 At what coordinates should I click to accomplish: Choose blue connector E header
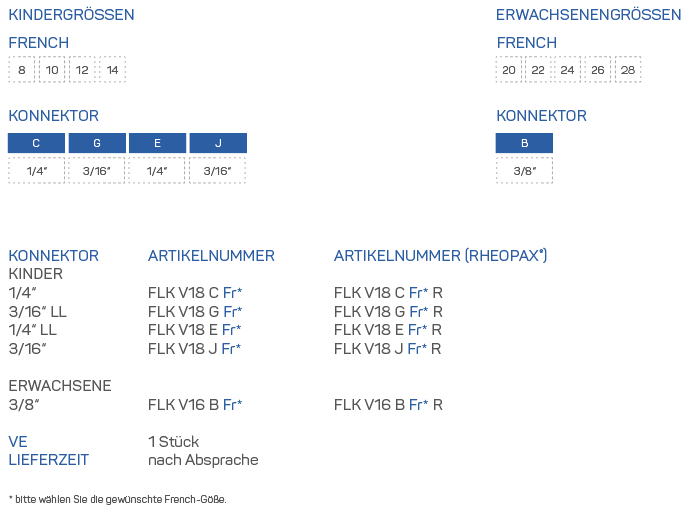(157, 143)
